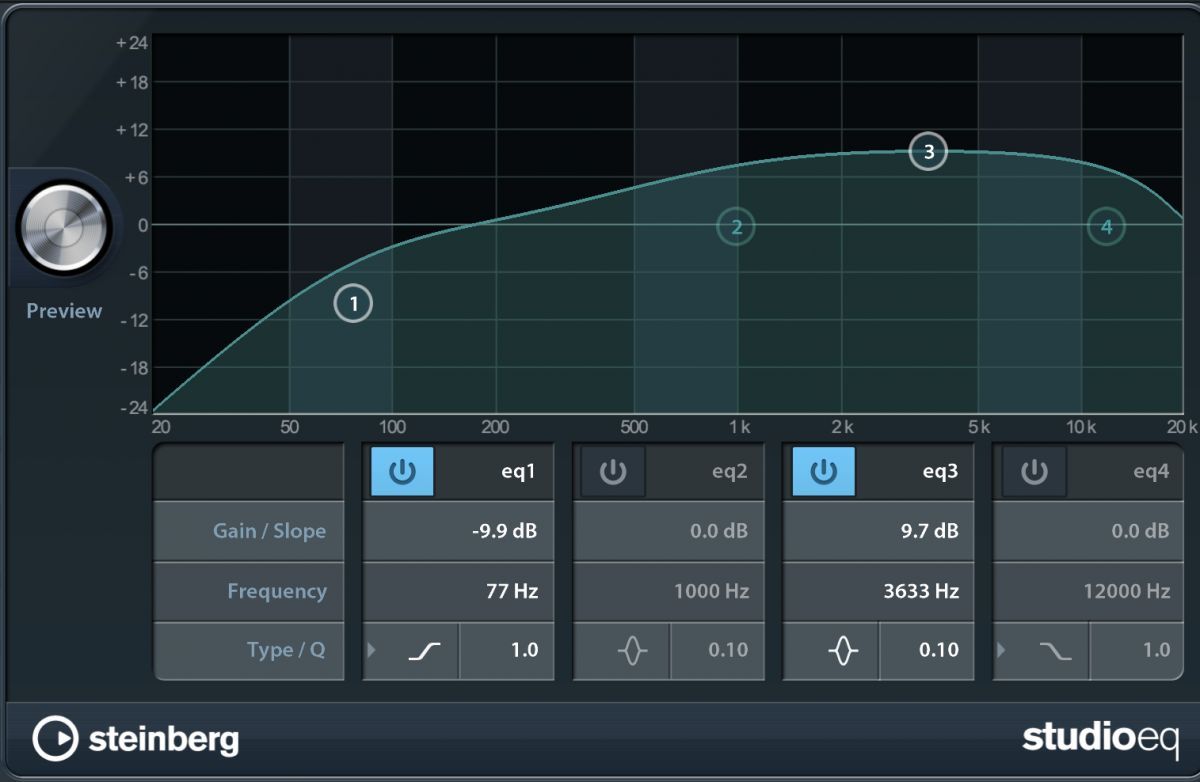Open the filter type selector for eq4
Screen dimensions: 1200x782
pos(1002,650)
